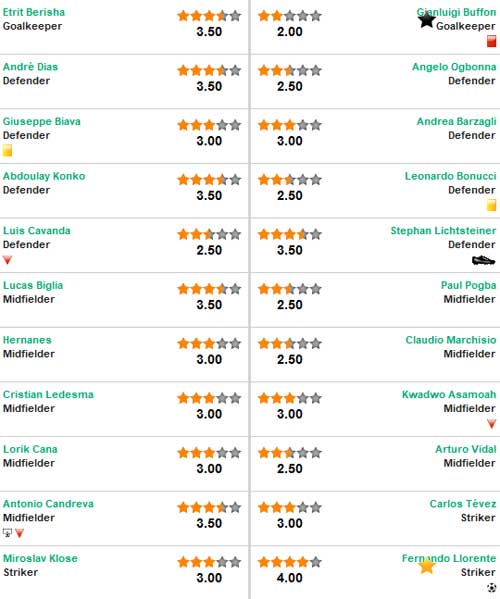Open Miroslav Klose's player link
Viewport: 500px width, 599px height.
[40, 559]
